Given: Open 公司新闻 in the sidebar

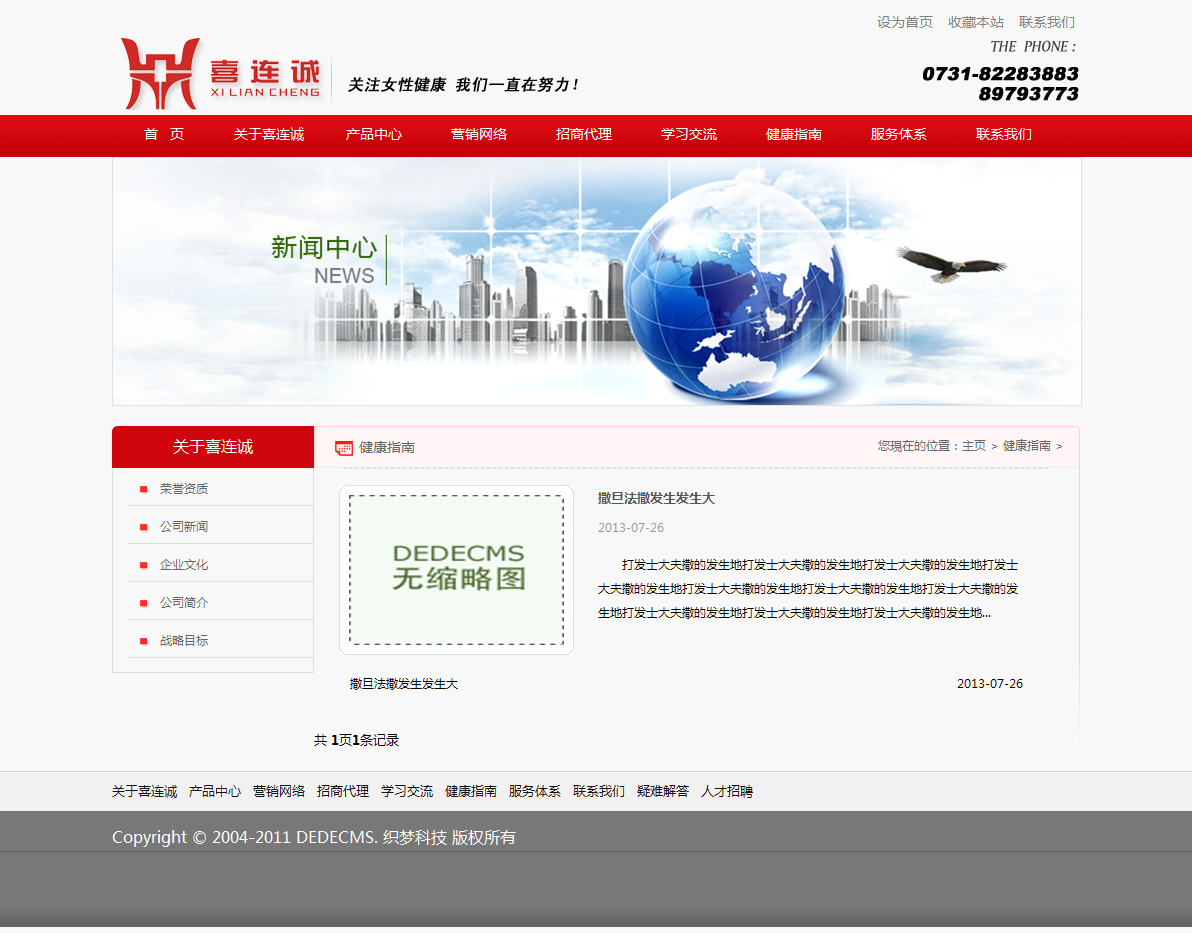Looking at the screenshot, I should tap(184, 527).
